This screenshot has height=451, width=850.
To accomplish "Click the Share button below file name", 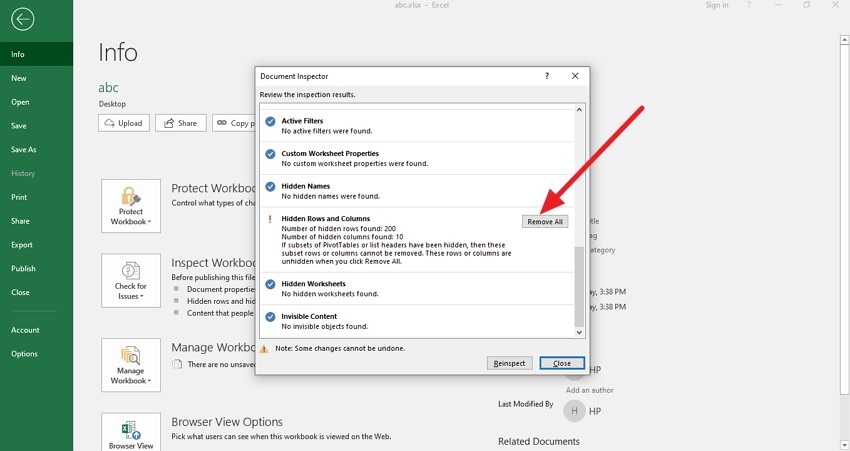I will coord(181,123).
